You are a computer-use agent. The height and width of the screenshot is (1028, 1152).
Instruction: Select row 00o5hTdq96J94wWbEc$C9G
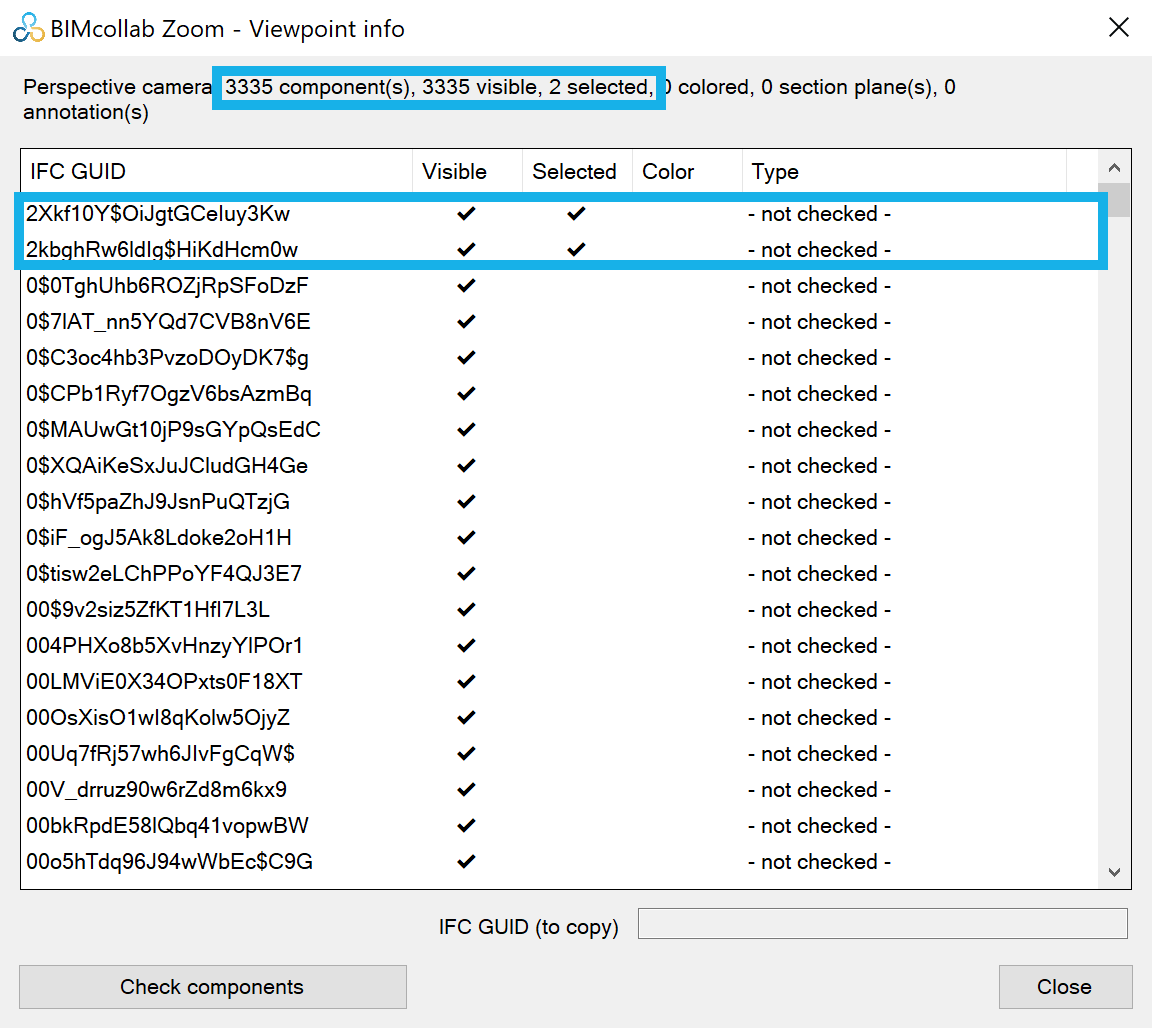[560, 862]
